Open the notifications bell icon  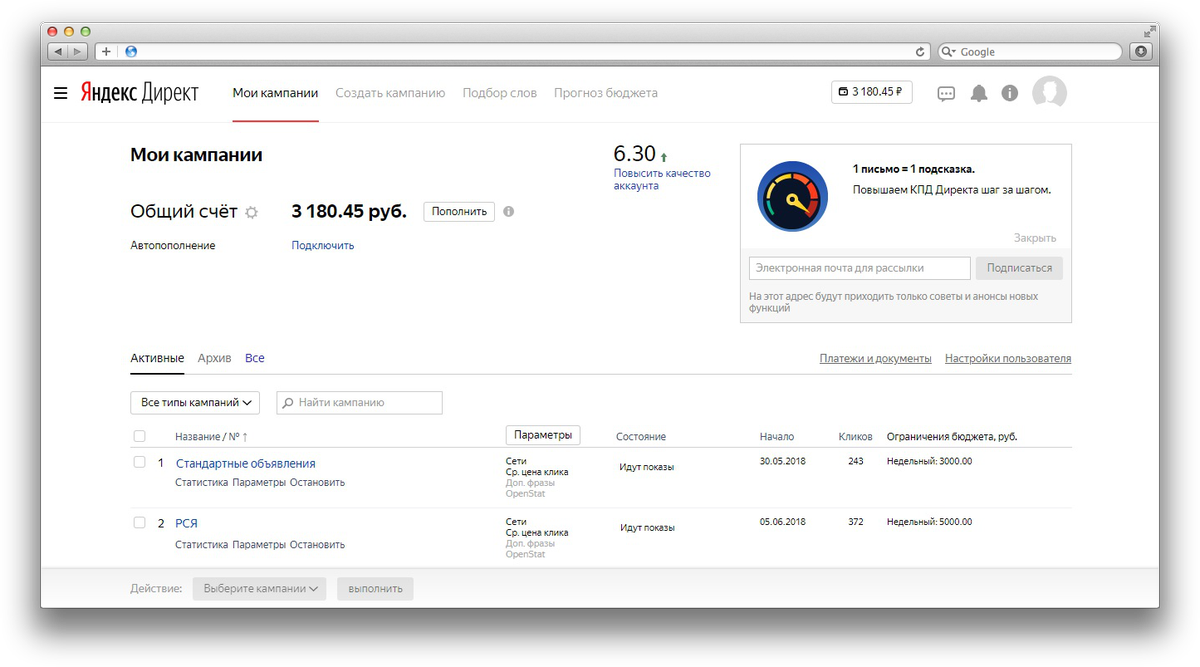point(979,93)
